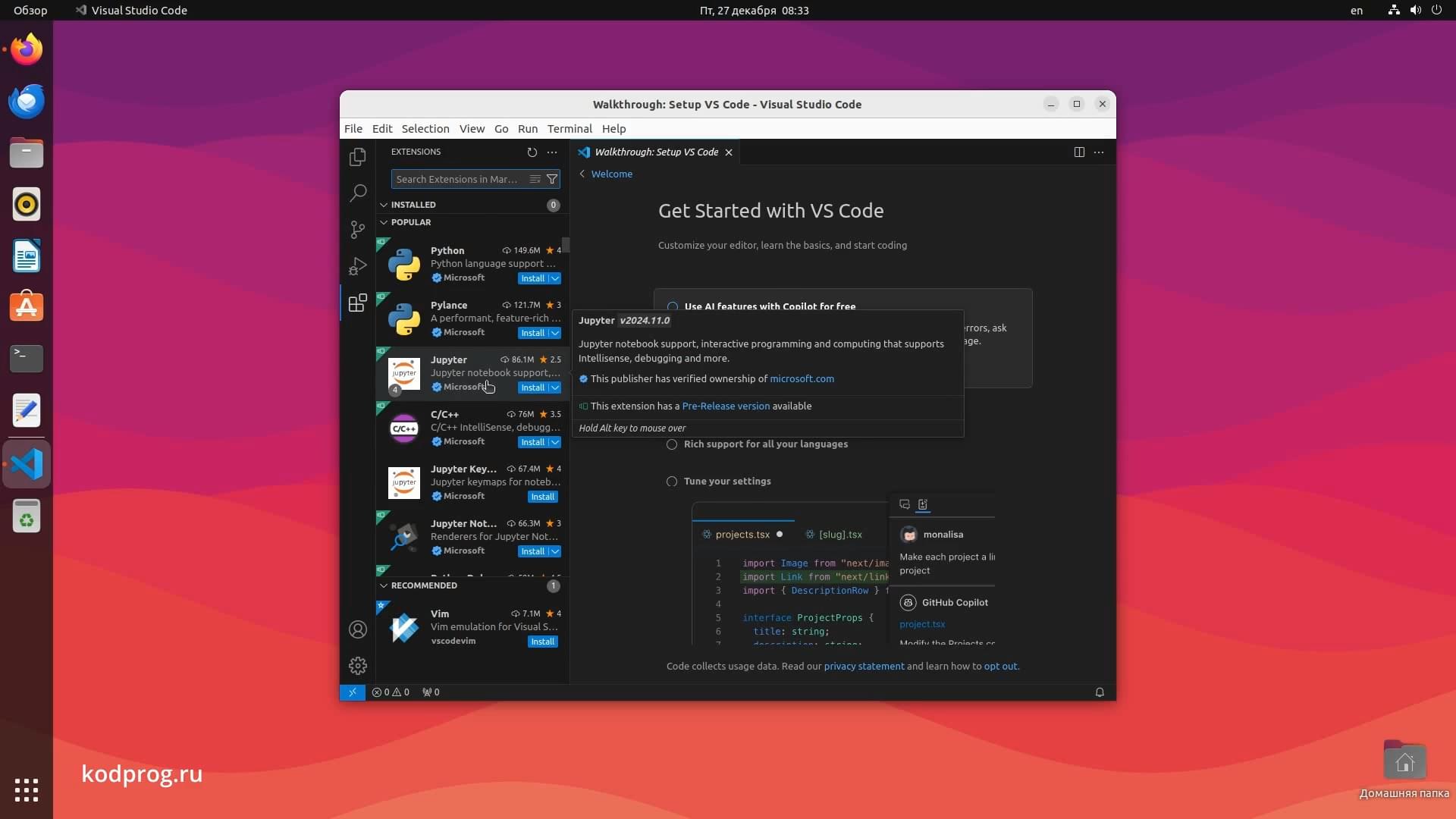Open Thunderbird mail from the dock
Image resolution: width=1456 pixels, height=819 pixels.
click(27, 102)
